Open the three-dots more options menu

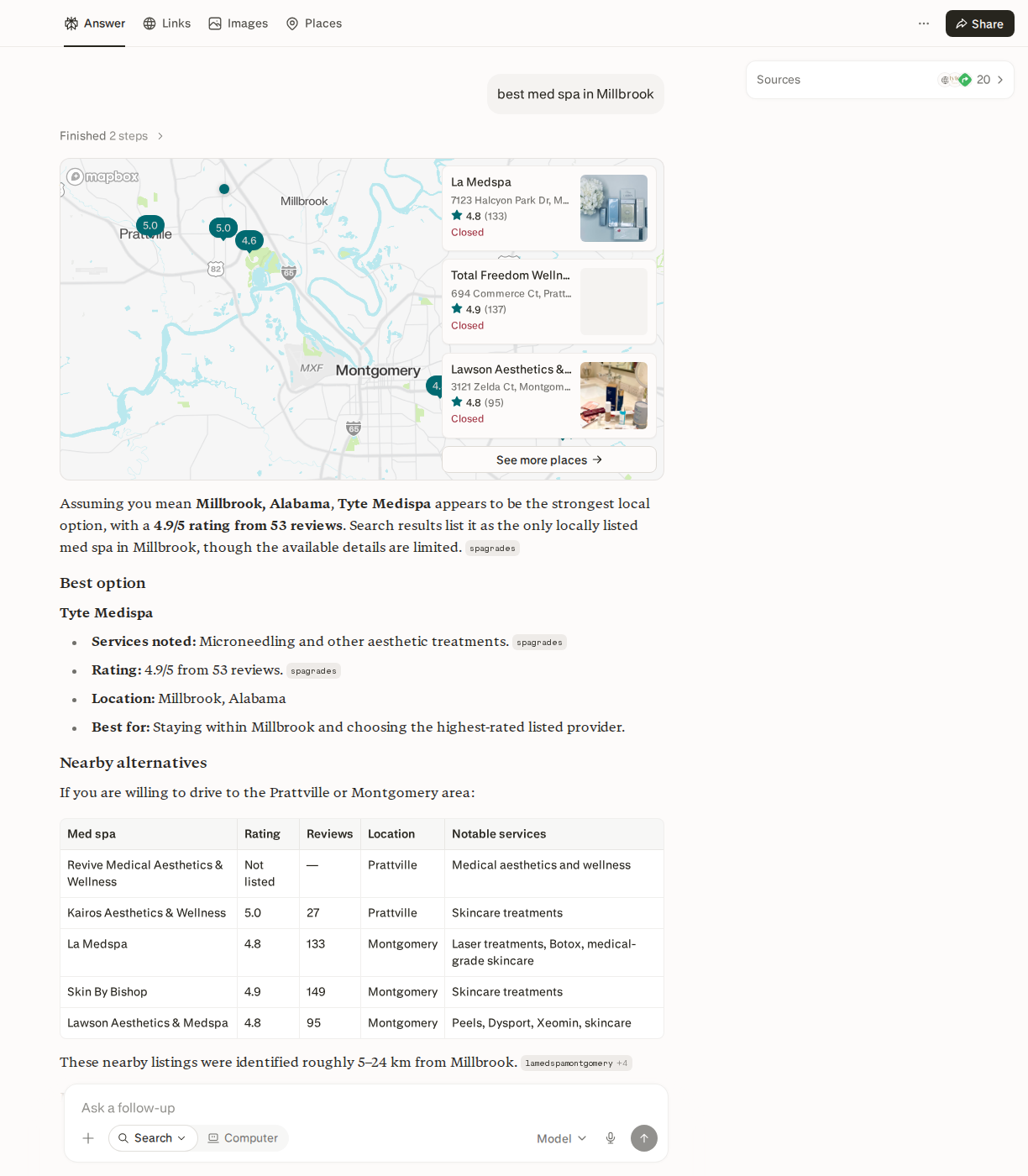[x=924, y=24]
